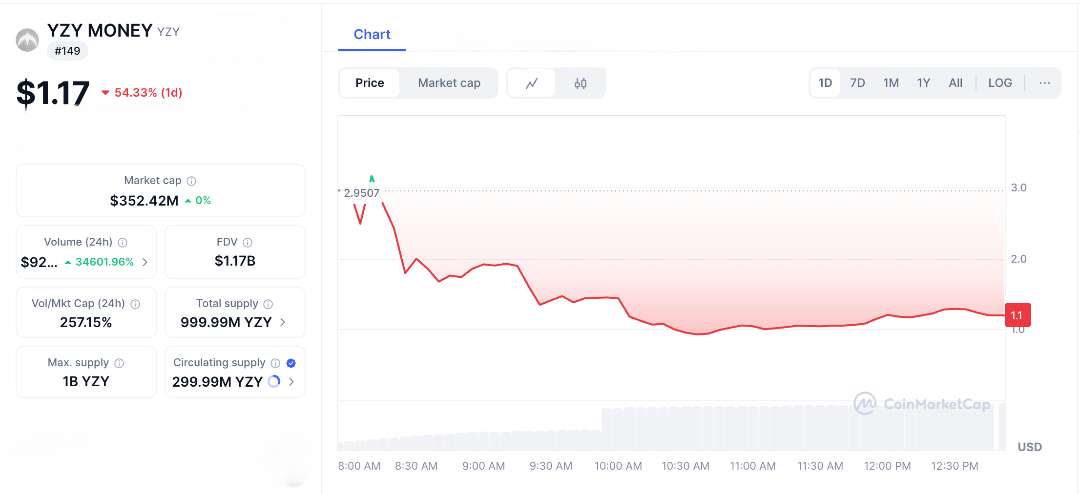
Task: Toggle chart to Market cap view
Action: pyautogui.click(x=449, y=83)
